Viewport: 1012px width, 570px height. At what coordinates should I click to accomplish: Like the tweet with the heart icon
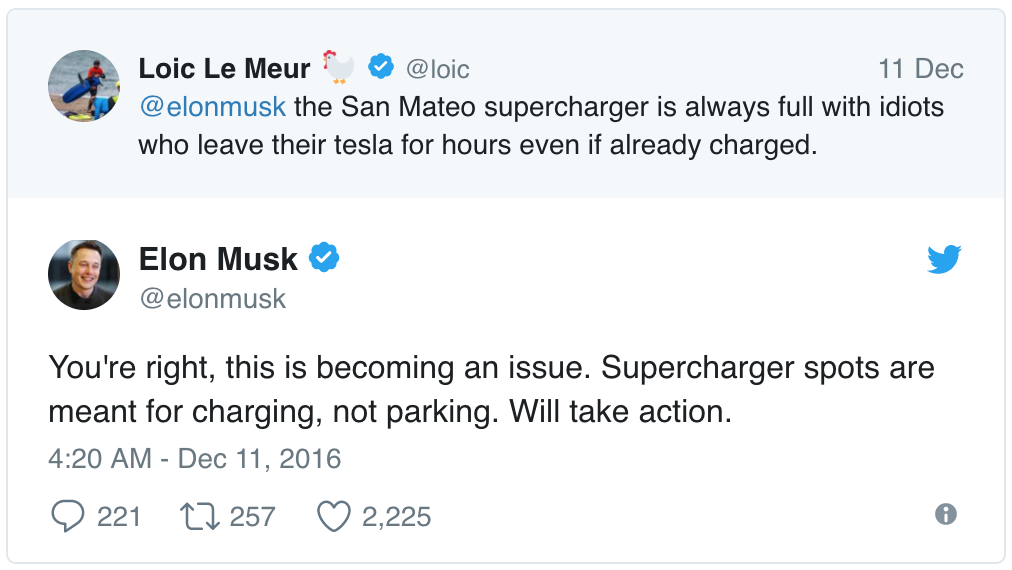pos(333,516)
